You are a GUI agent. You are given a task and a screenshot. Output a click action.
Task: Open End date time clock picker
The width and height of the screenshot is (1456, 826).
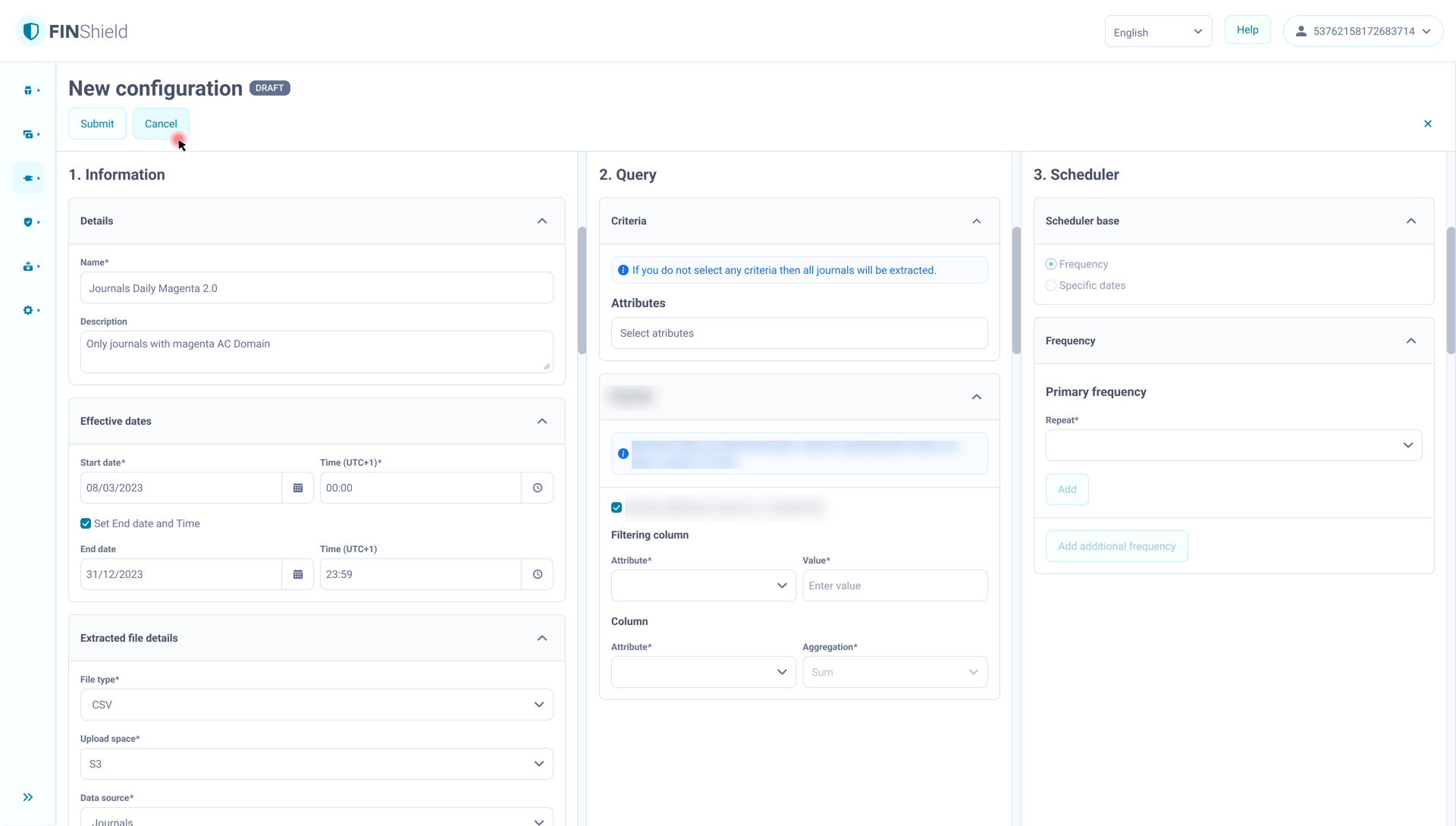click(538, 575)
